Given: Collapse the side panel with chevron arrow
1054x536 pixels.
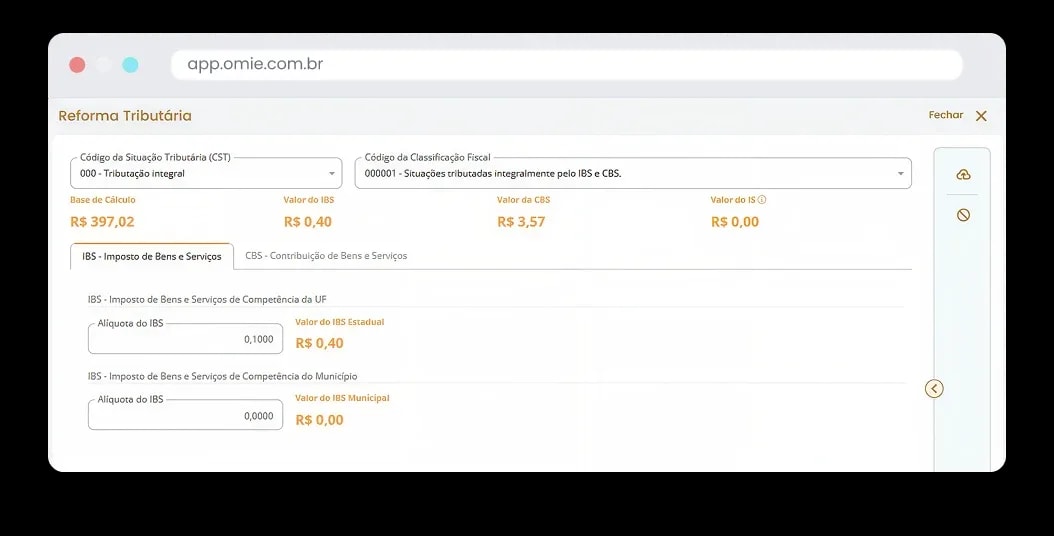Looking at the screenshot, I should 934,389.
